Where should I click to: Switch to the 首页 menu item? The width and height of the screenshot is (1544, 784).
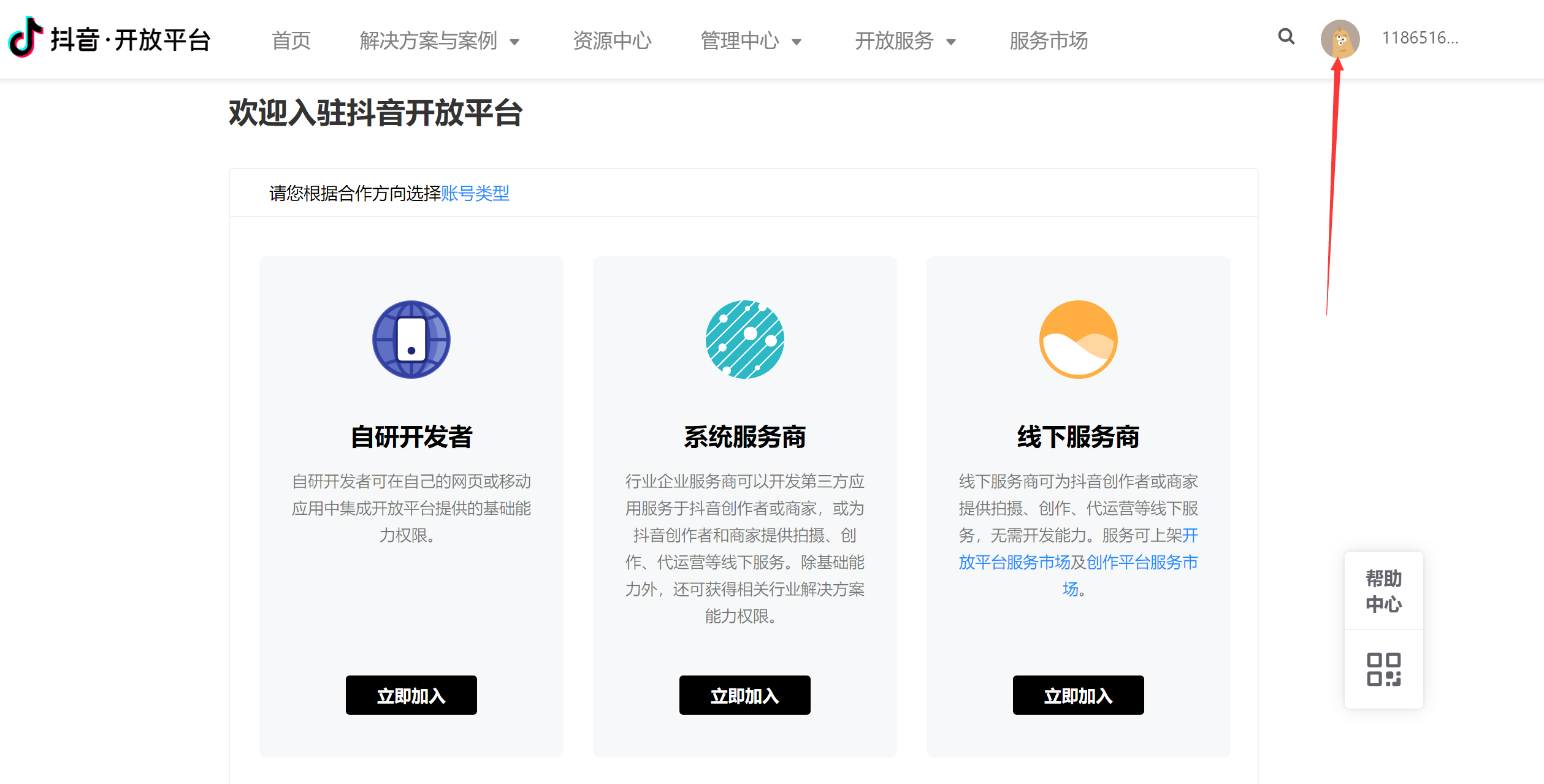click(291, 41)
